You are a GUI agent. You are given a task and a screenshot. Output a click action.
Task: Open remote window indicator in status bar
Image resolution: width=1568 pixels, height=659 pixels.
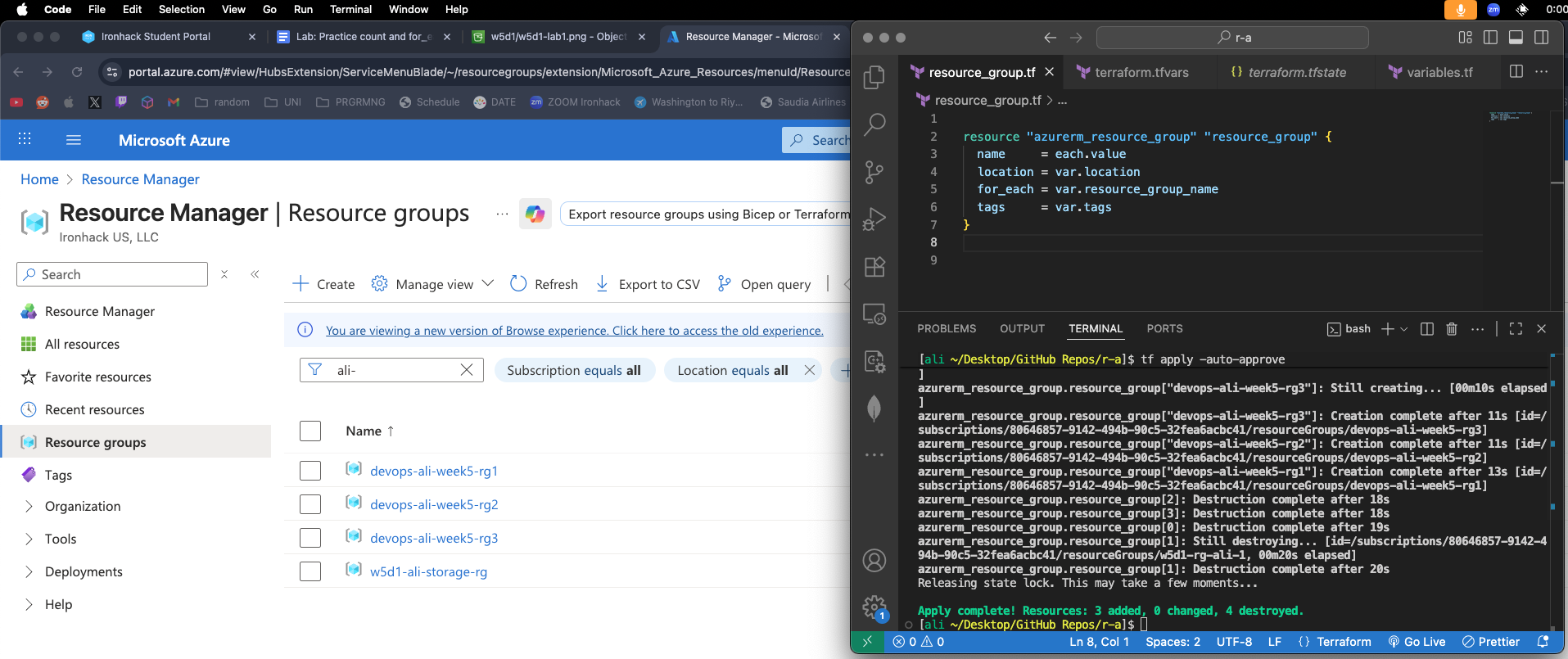pyautogui.click(x=867, y=642)
